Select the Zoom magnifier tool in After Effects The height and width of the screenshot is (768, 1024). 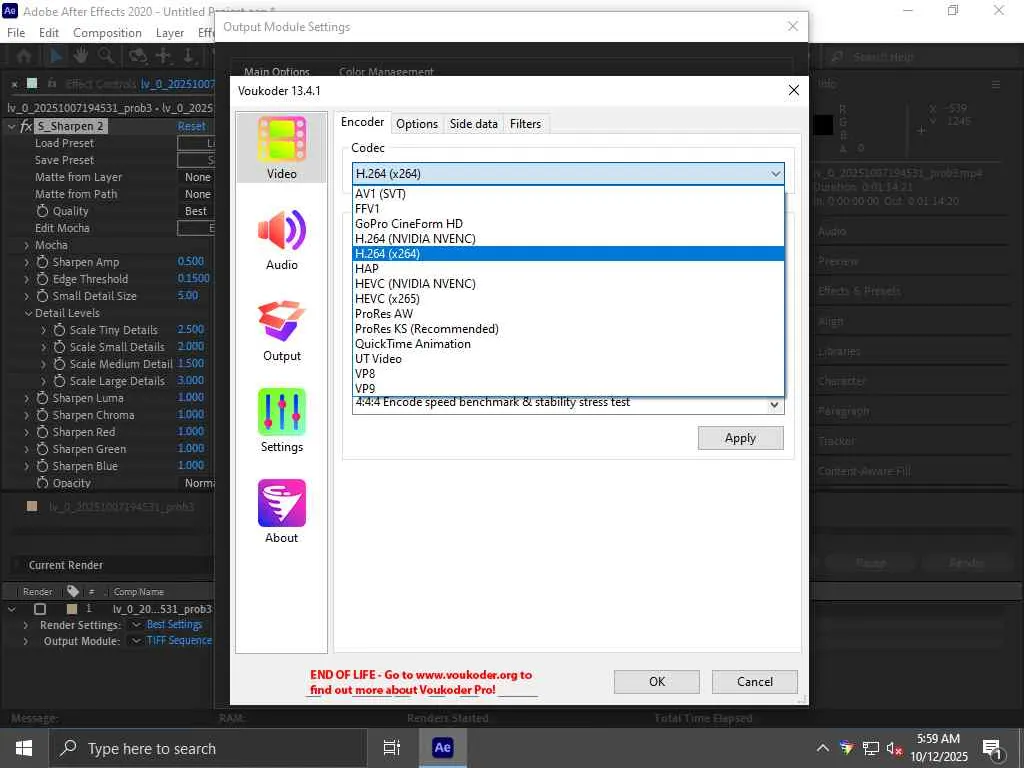[x=106, y=56]
